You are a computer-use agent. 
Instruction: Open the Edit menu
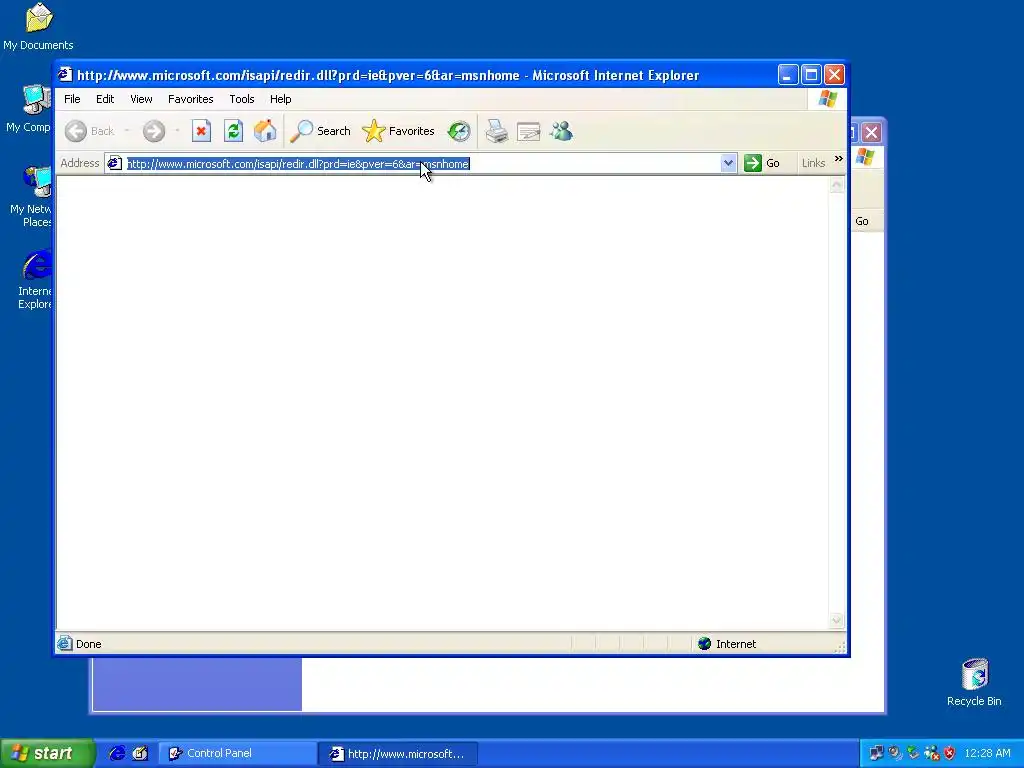click(105, 99)
